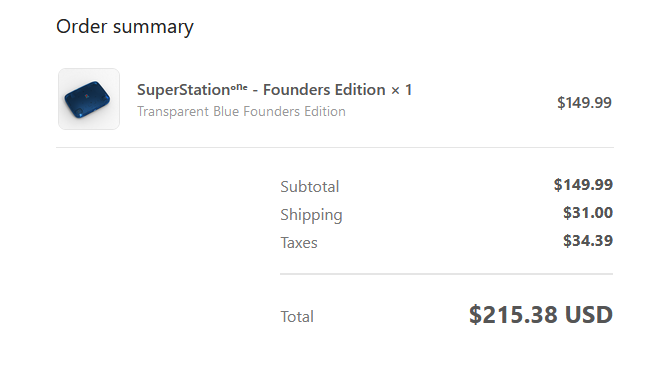
Task: Click the divider line below the product row
Action: (335, 148)
